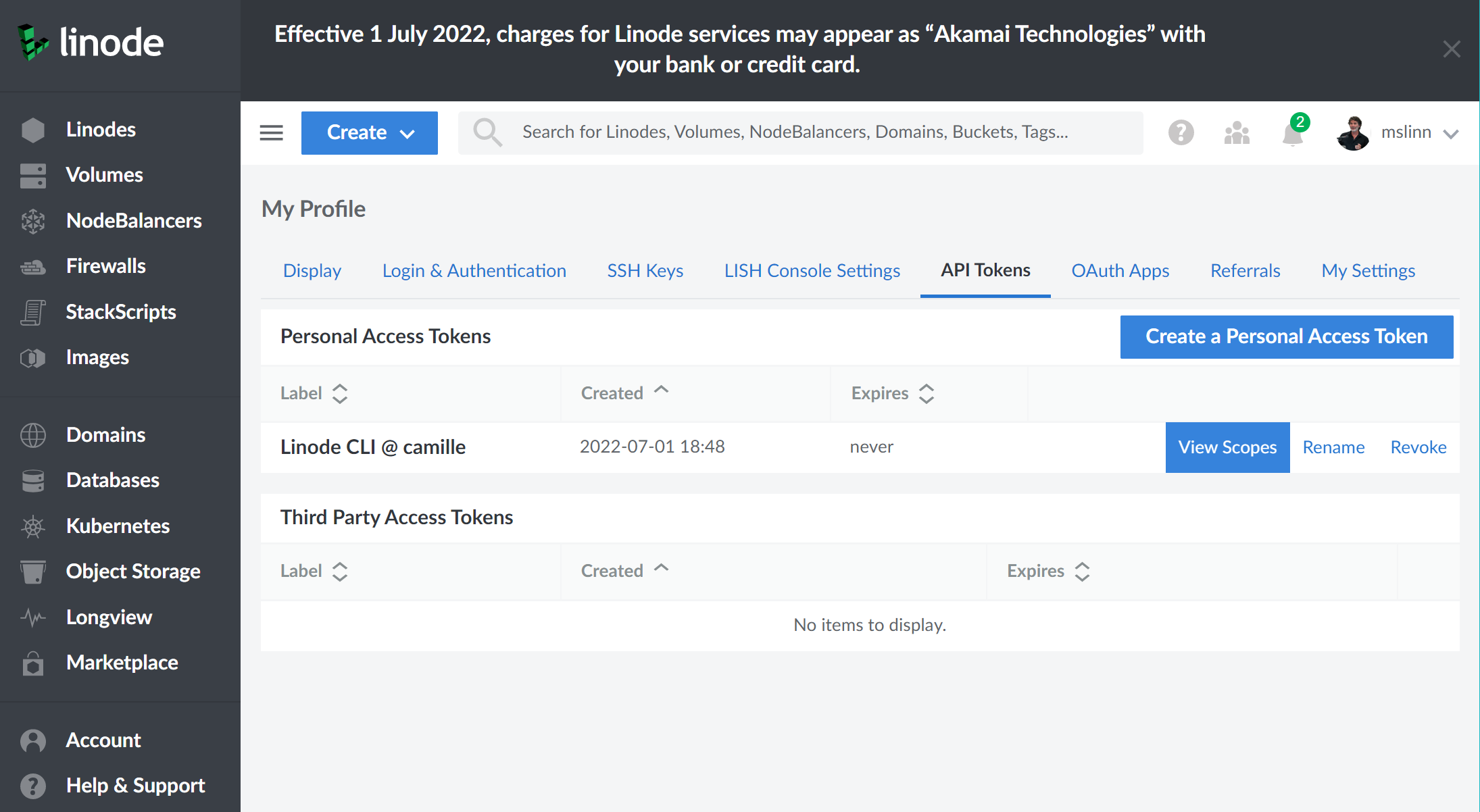Toggle the hamburger sidebar menu icon
Viewport: 1480px width, 812px height.
click(x=271, y=132)
